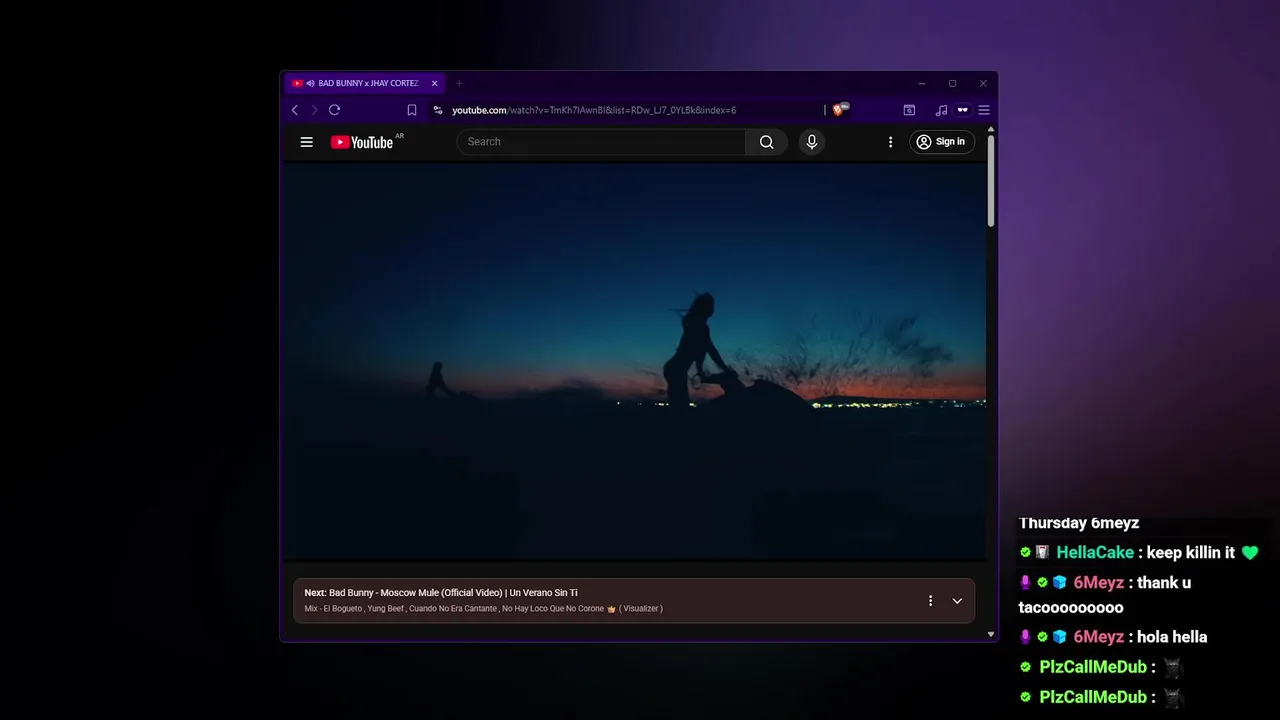Click the magnifying glass search button

(767, 142)
